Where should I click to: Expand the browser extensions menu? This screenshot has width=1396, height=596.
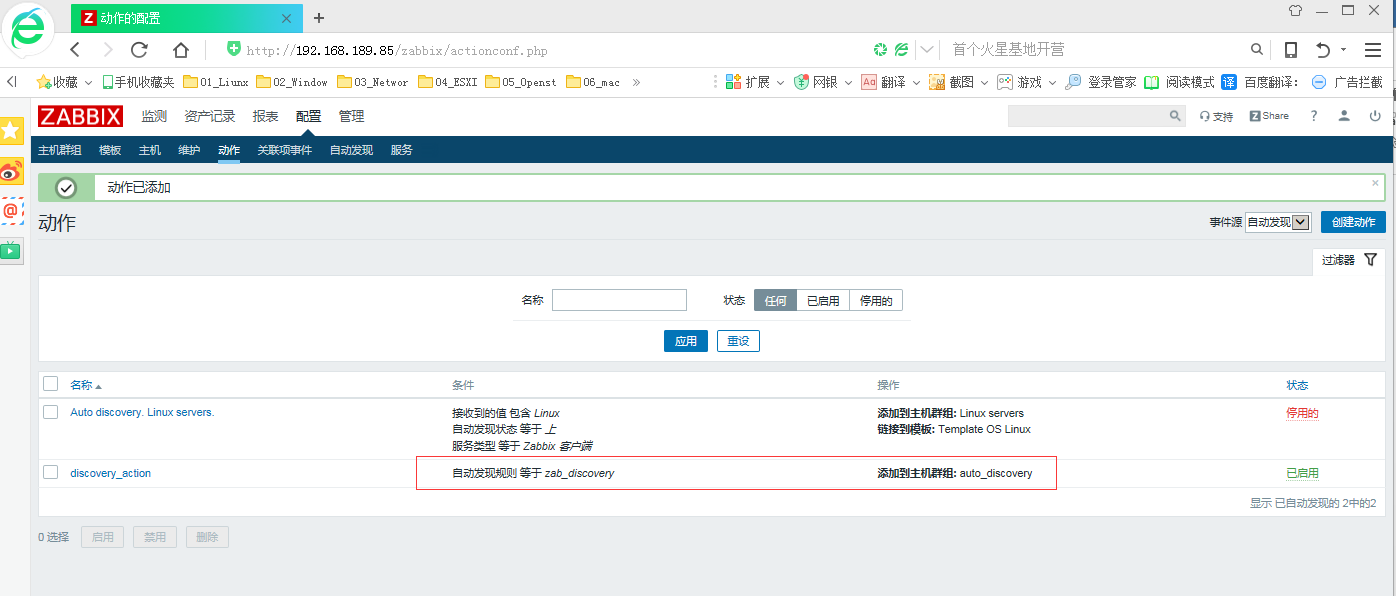(x=748, y=82)
